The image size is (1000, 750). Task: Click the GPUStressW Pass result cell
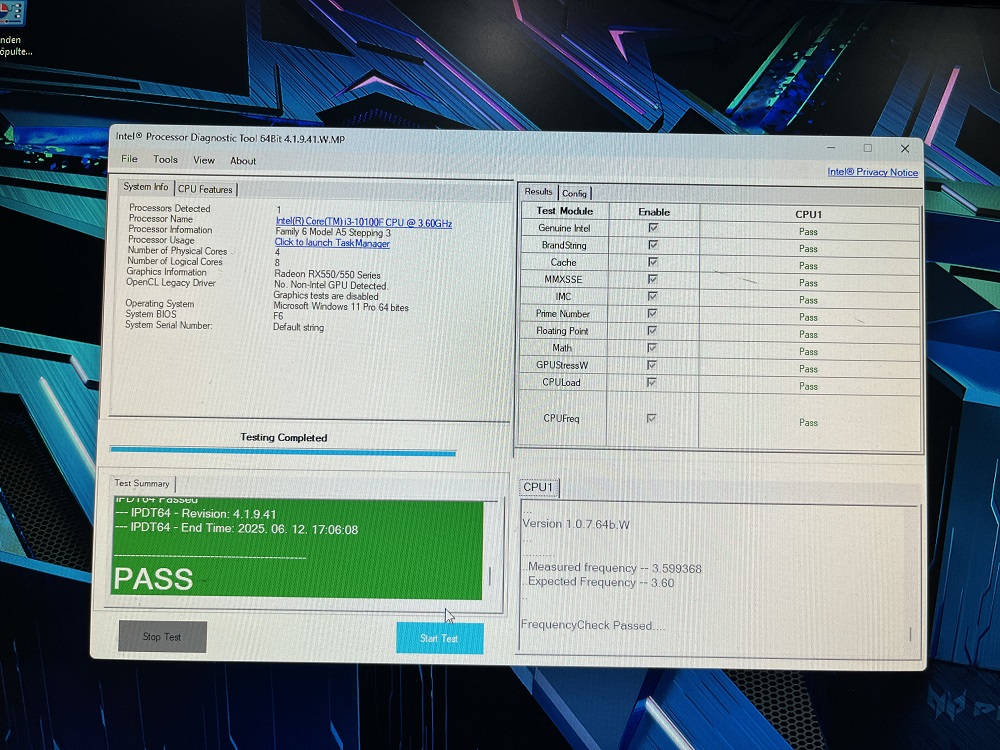808,369
